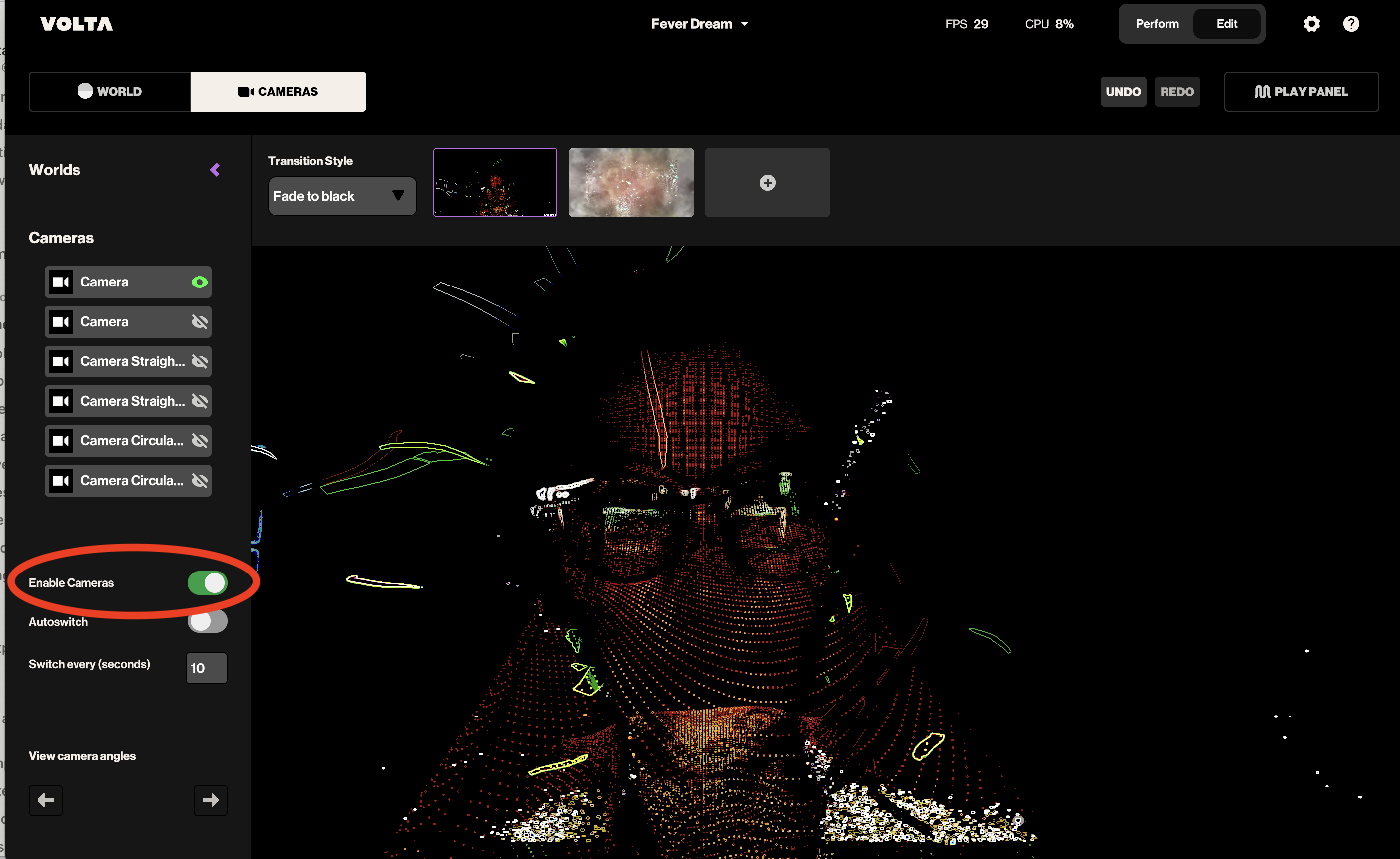Collapse the sidebar with purple chevron

pyautogui.click(x=215, y=170)
